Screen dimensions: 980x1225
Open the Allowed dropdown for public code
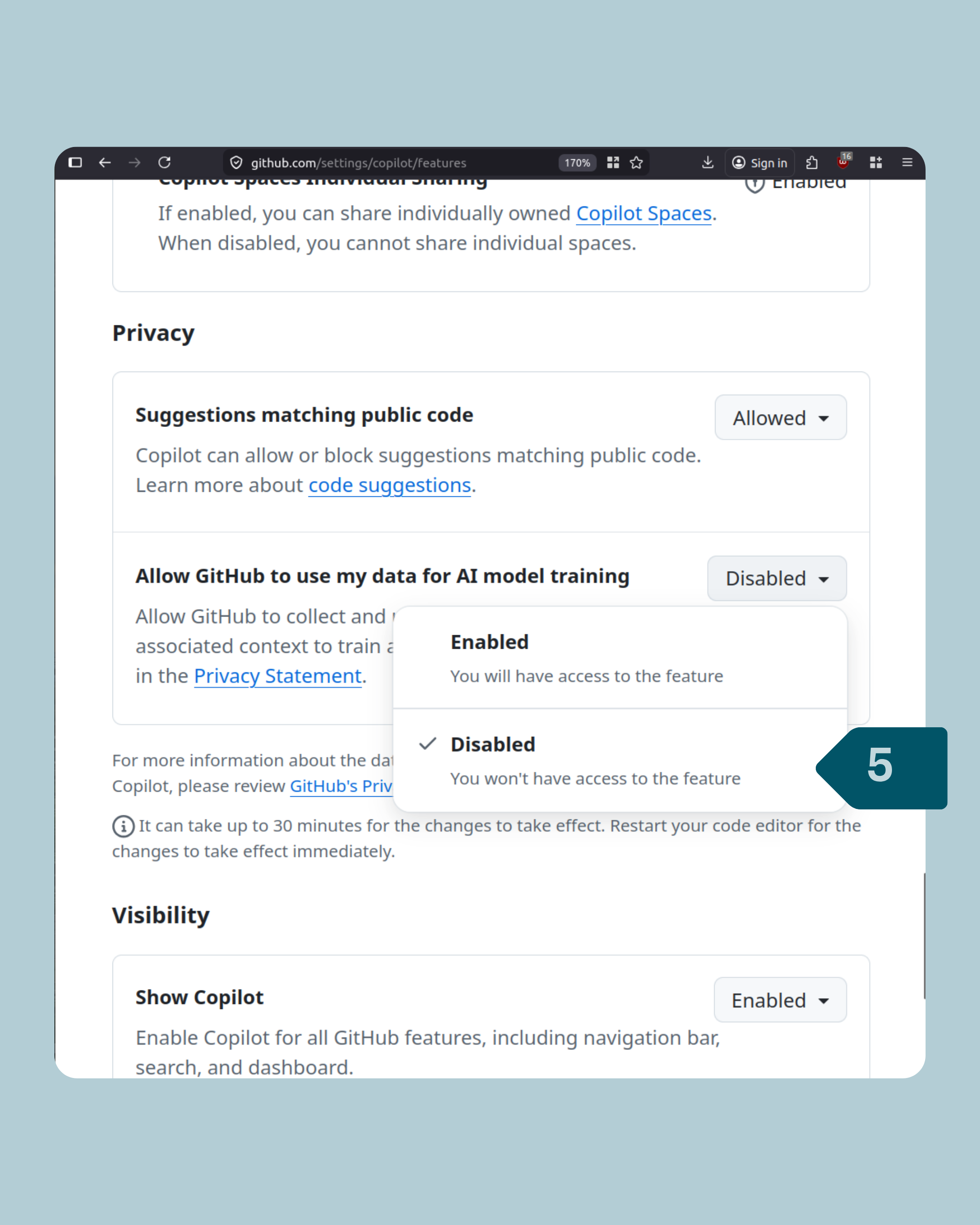780,417
